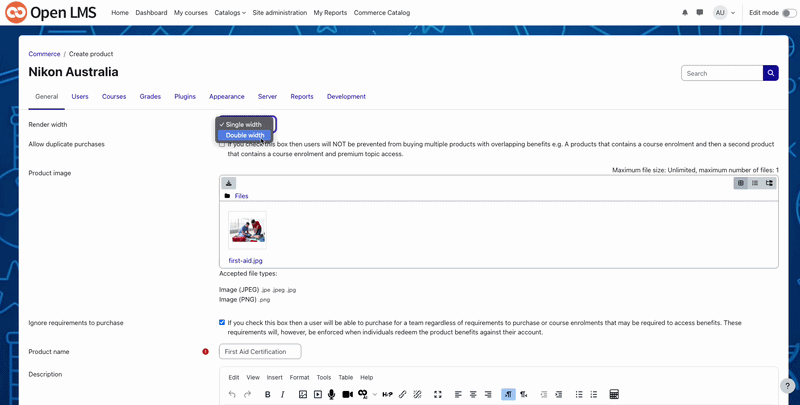Align text left in editor
Screen dimensions: 800x405
click(x=458, y=394)
